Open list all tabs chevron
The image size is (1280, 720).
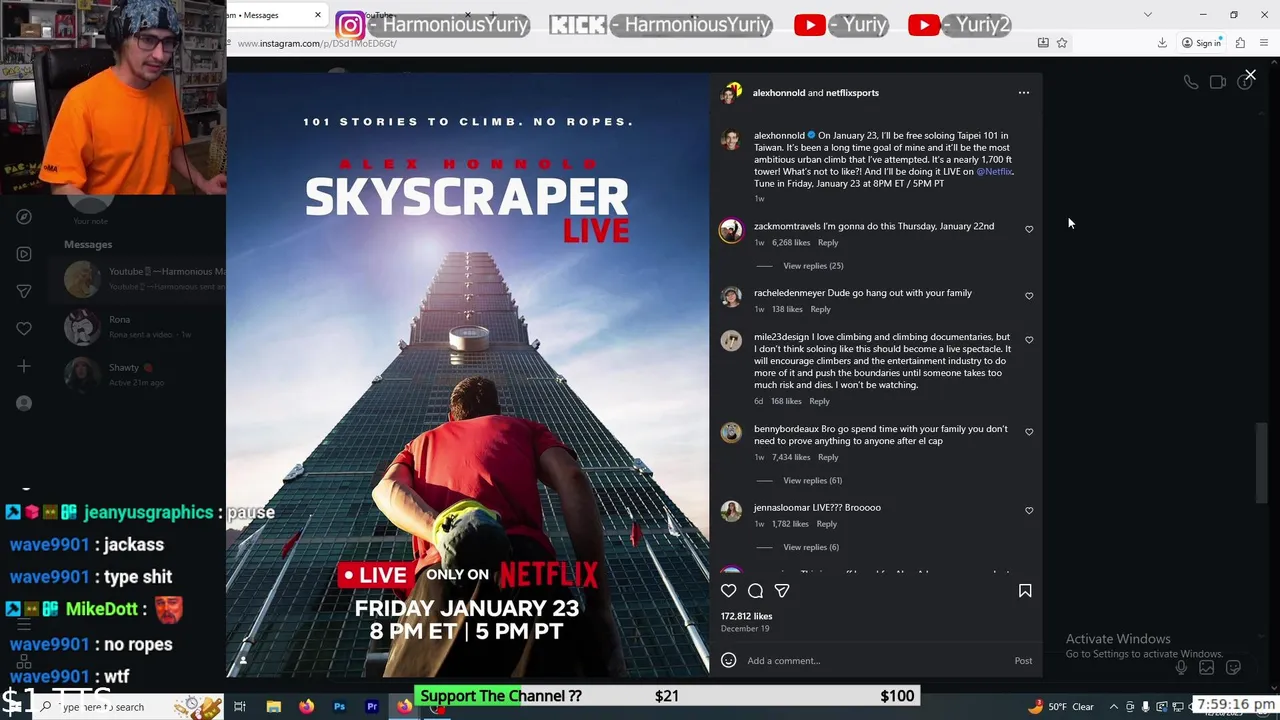[x=1148, y=15]
